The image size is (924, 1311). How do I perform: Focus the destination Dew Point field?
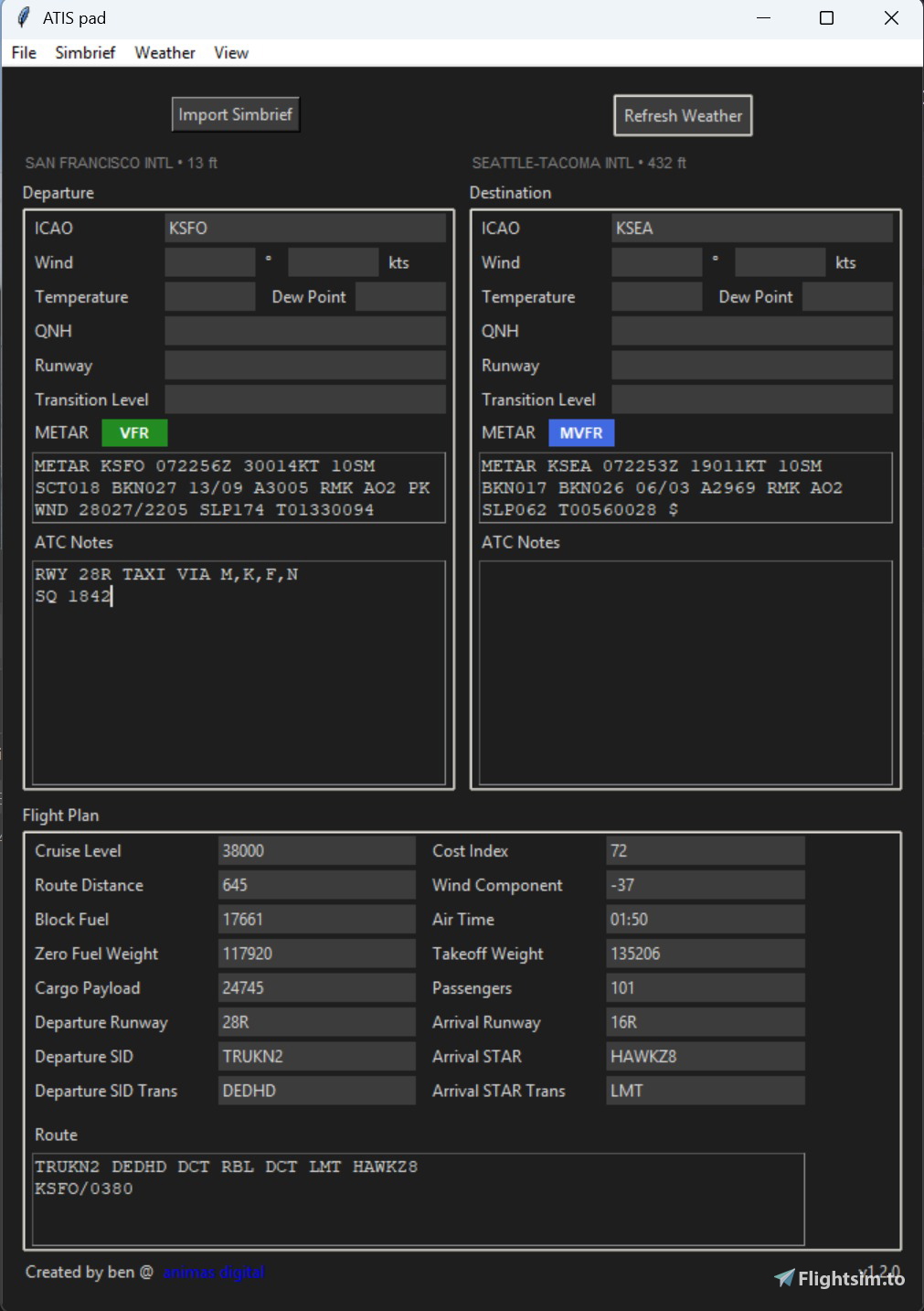click(x=847, y=296)
